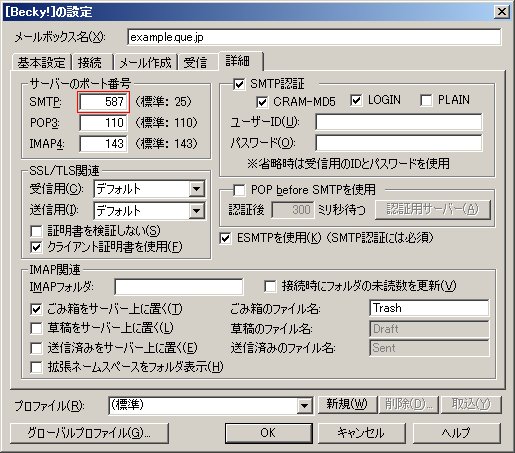Click the キャンセル button
Screen dimensions: 515x453
tap(361, 433)
